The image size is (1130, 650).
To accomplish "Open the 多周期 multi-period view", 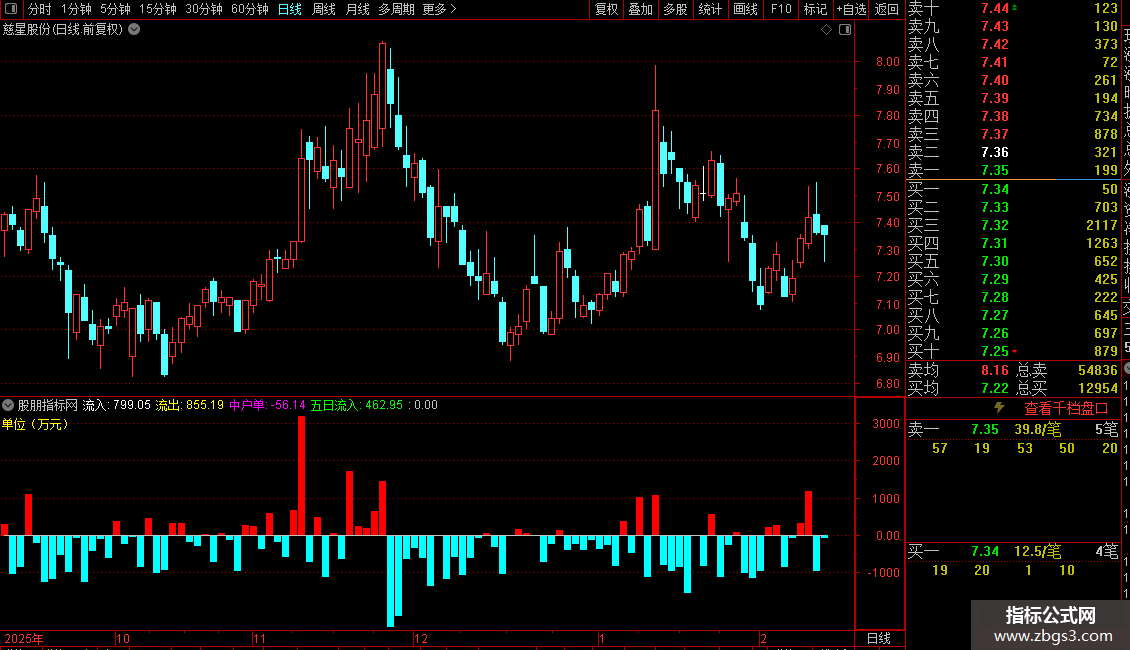I will pyautogui.click(x=396, y=9).
